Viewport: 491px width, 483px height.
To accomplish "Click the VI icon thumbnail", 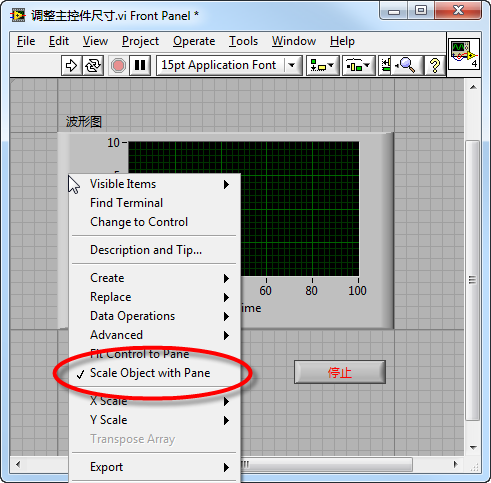I will (x=464, y=54).
